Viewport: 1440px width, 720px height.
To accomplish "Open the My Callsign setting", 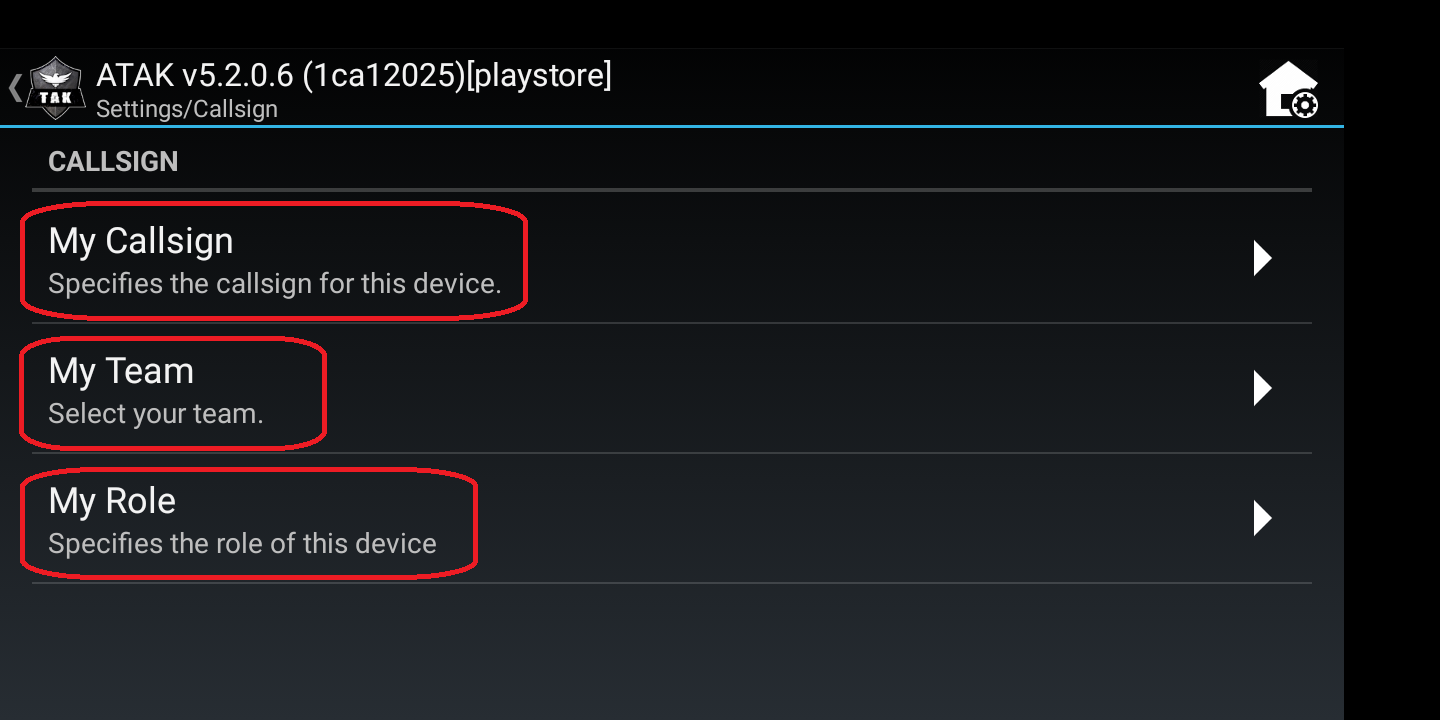I will tap(671, 259).
